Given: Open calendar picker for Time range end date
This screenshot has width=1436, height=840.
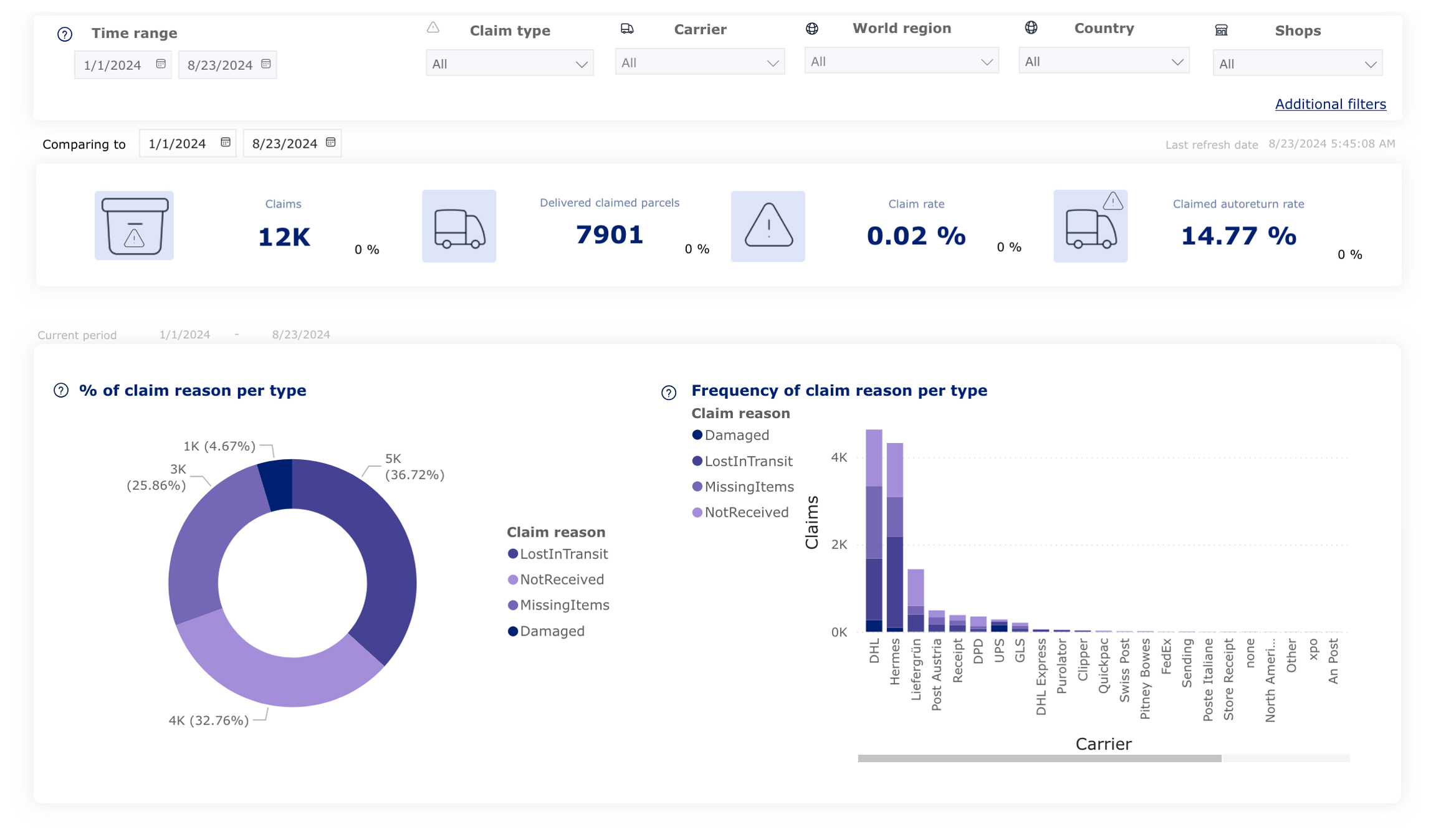Looking at the screenshot, I should [x=266, y=64].
